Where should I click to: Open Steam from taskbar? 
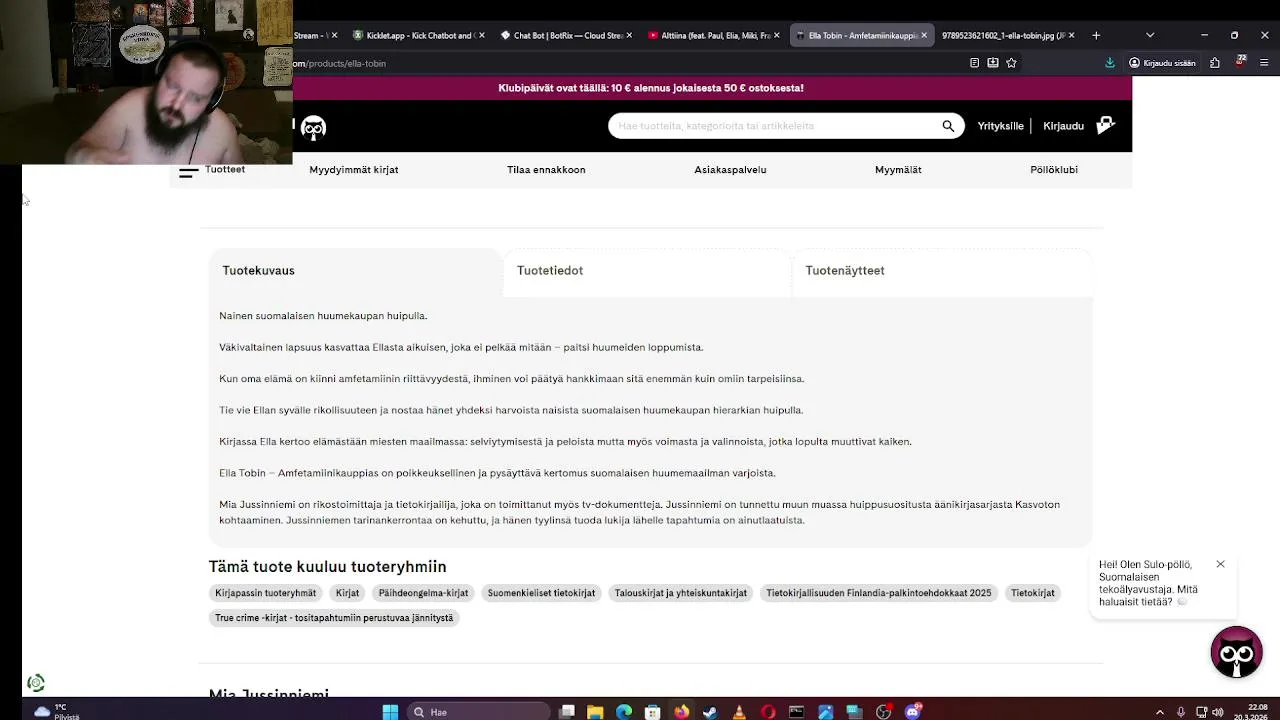click(710, 712)
